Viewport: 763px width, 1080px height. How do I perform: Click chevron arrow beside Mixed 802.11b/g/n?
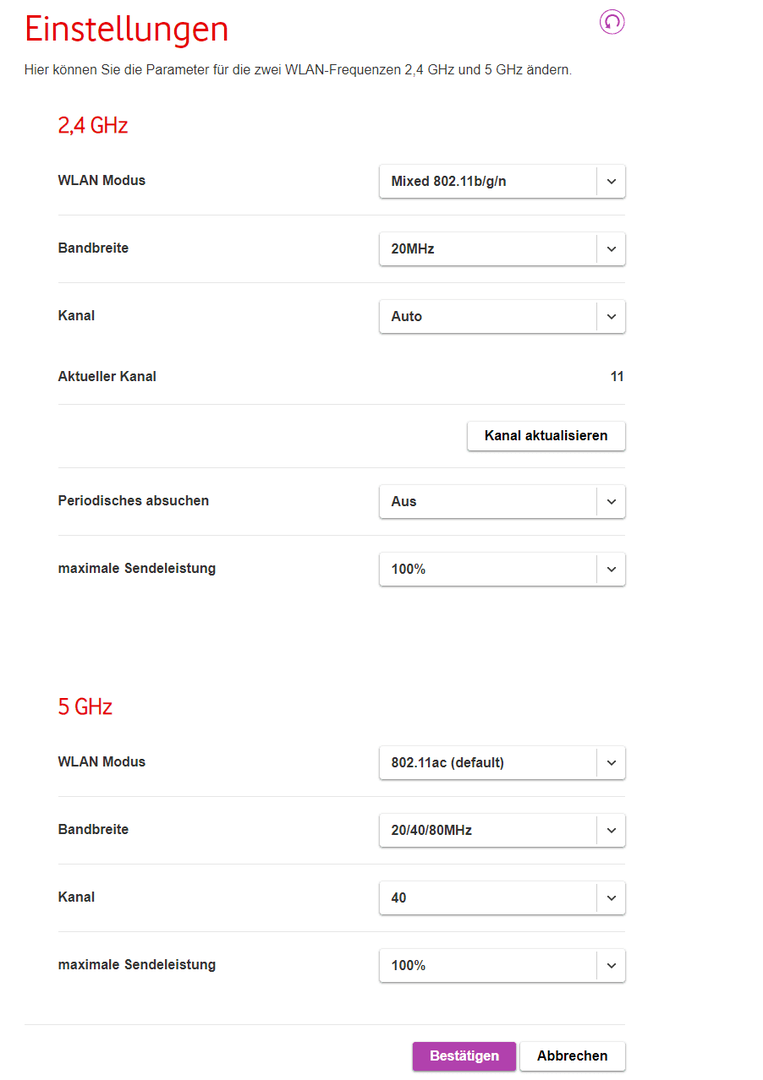pos(612,182)
